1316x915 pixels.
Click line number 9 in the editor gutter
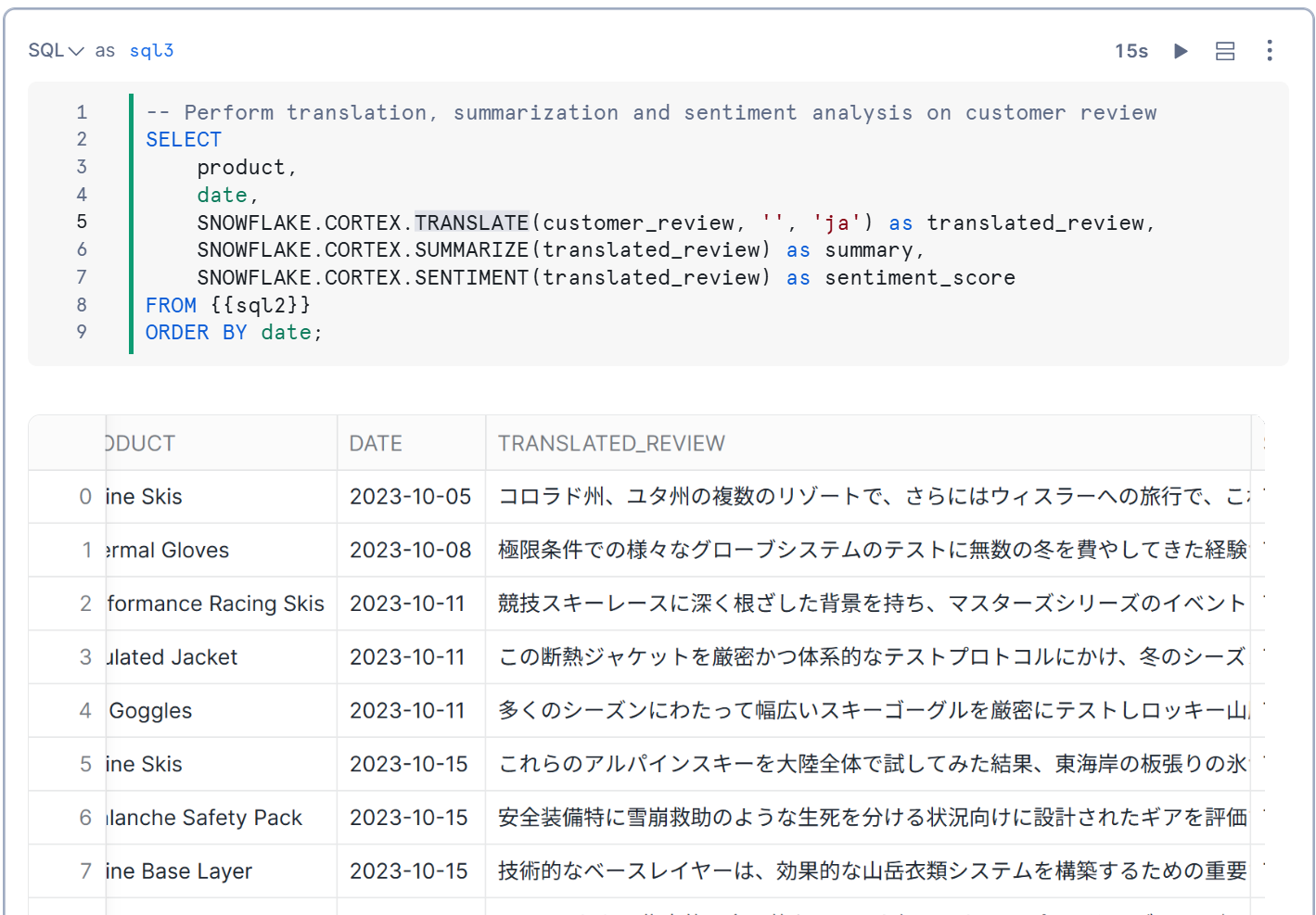(82, 332)
